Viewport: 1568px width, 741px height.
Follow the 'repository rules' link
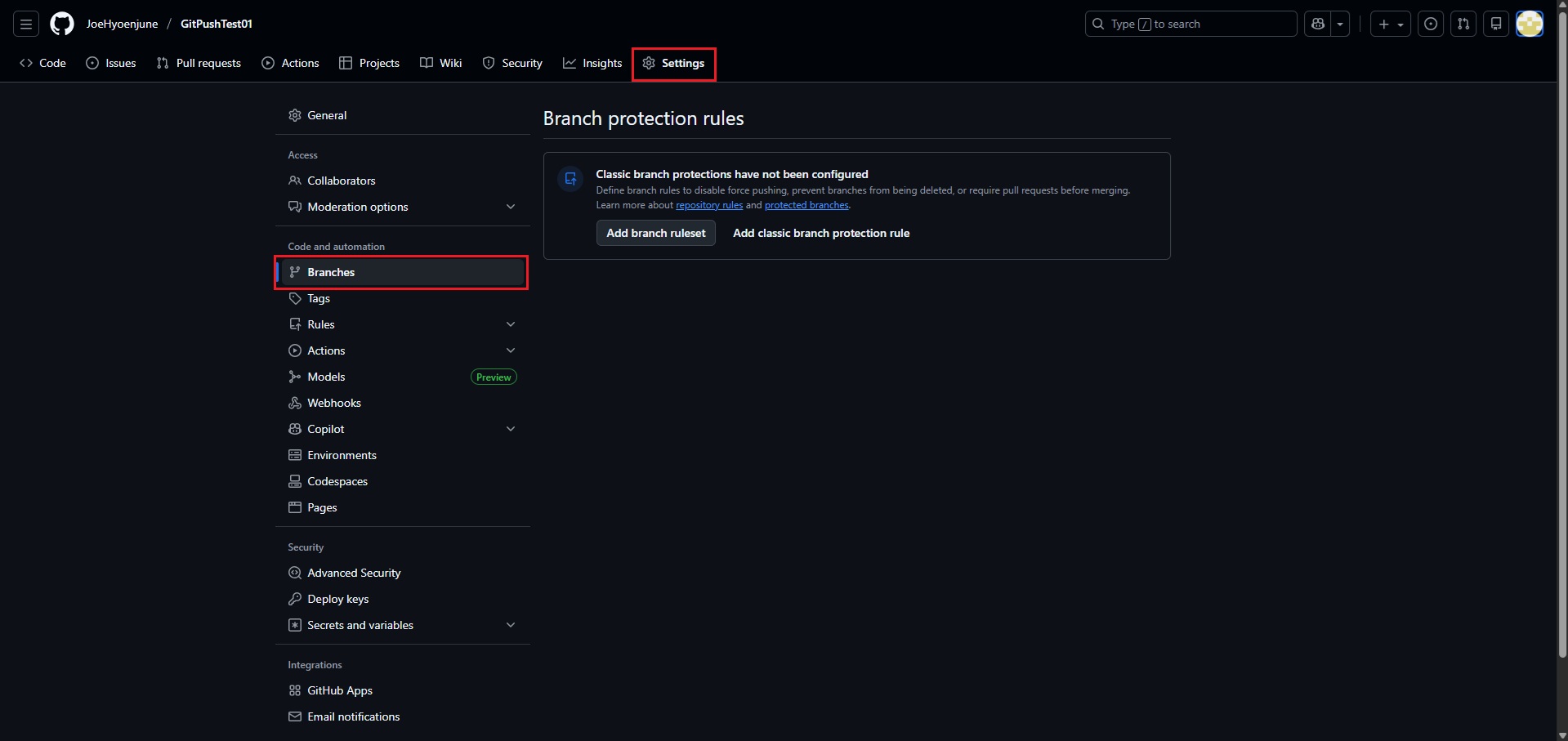point(709,205)
